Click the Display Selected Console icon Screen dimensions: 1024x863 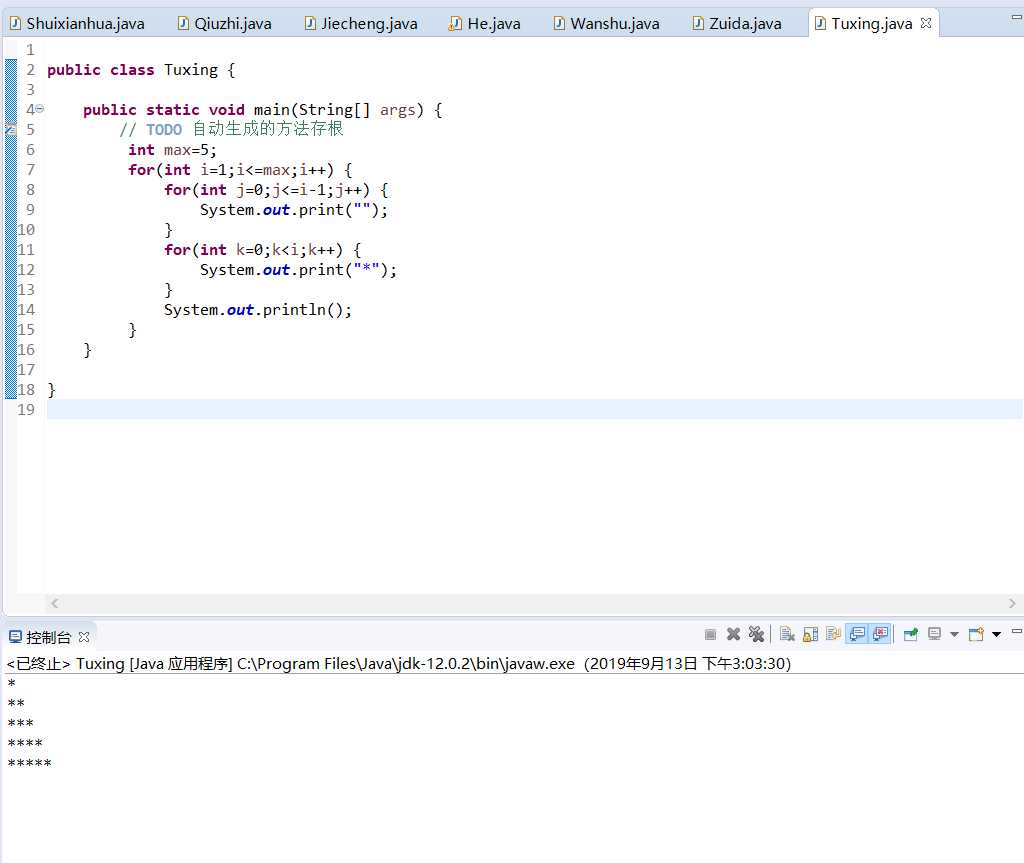pyautogui.click(x=935, y=634)
